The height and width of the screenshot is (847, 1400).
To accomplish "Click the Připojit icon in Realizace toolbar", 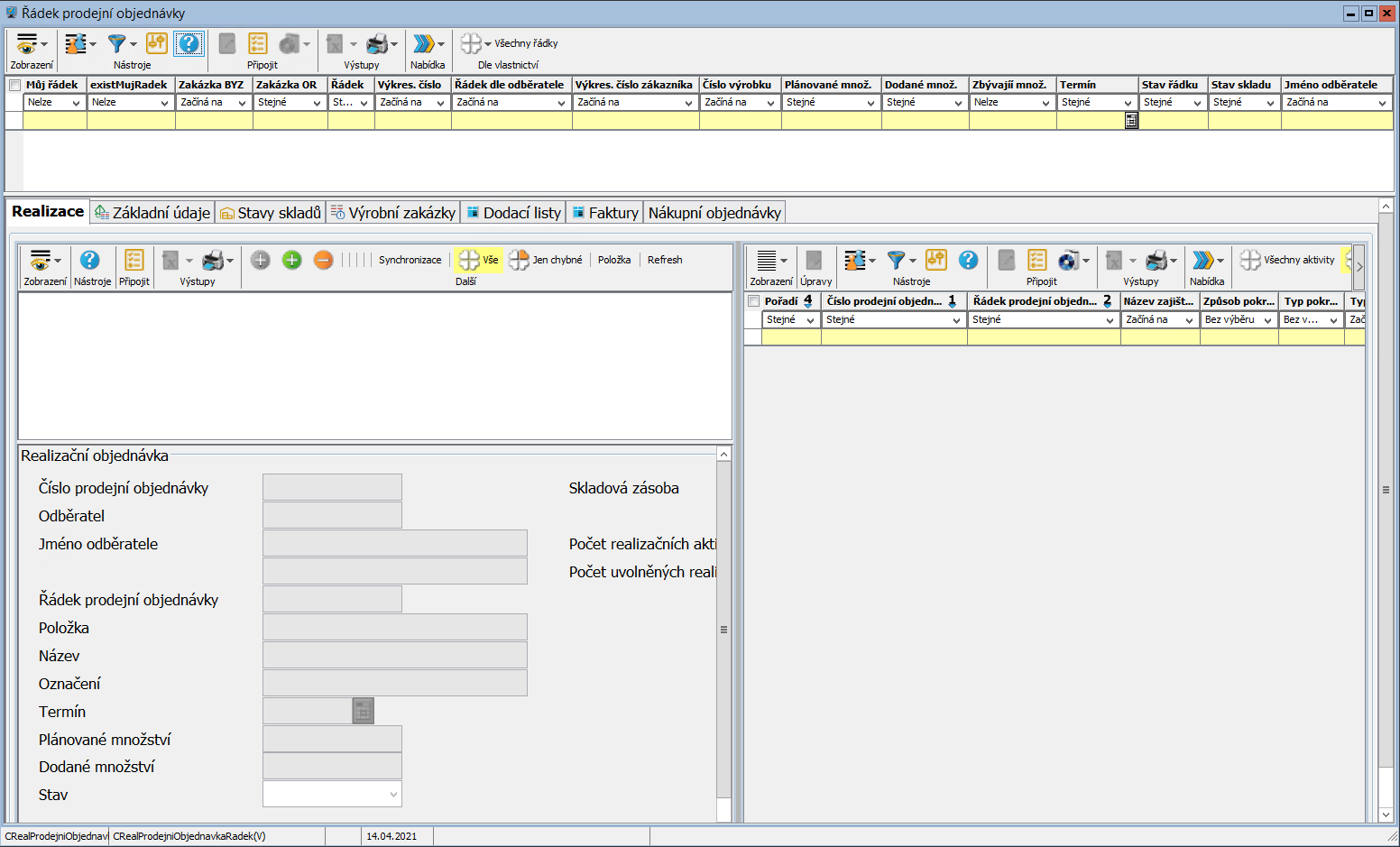I will coord(134,261).
